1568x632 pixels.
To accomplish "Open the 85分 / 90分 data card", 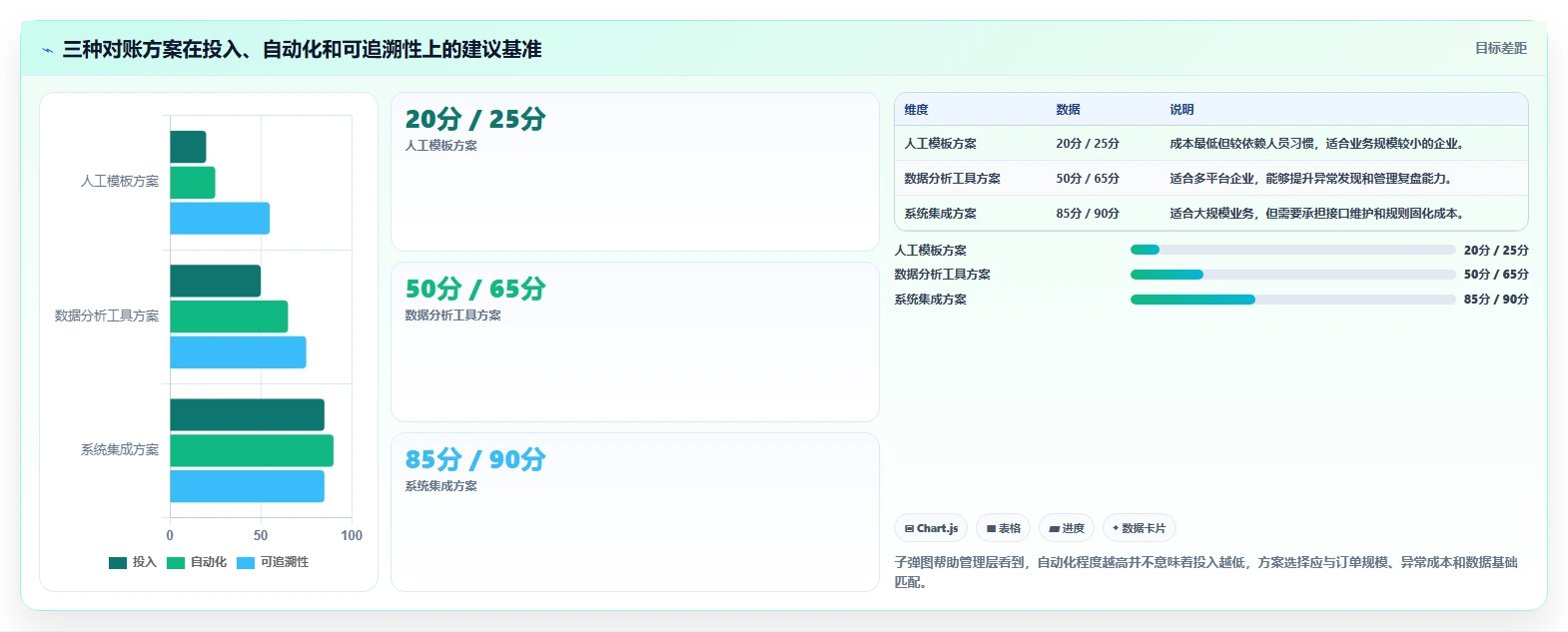I will (635, 512).
